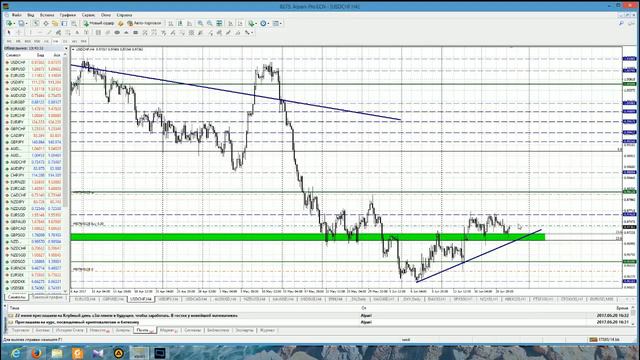Click the Новый ордер button
The width and height of the screenshot is (640, 360).
click(x=98, y=23)
